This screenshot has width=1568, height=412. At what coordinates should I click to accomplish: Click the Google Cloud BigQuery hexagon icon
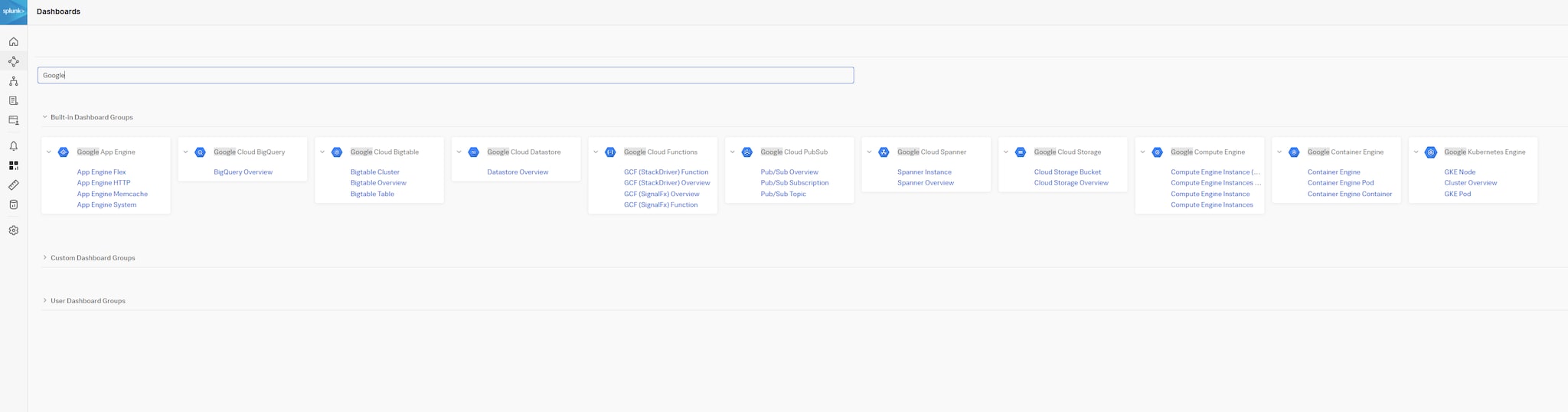coord(200,152)
